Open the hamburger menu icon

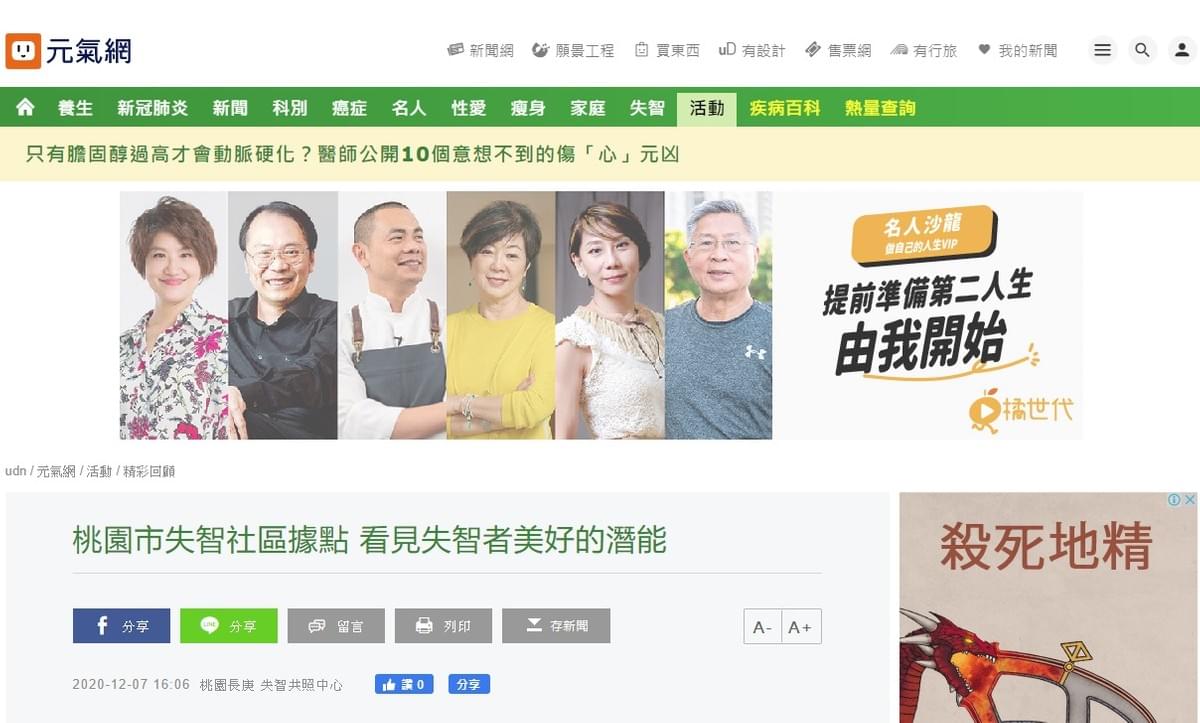click(1102, 50)
